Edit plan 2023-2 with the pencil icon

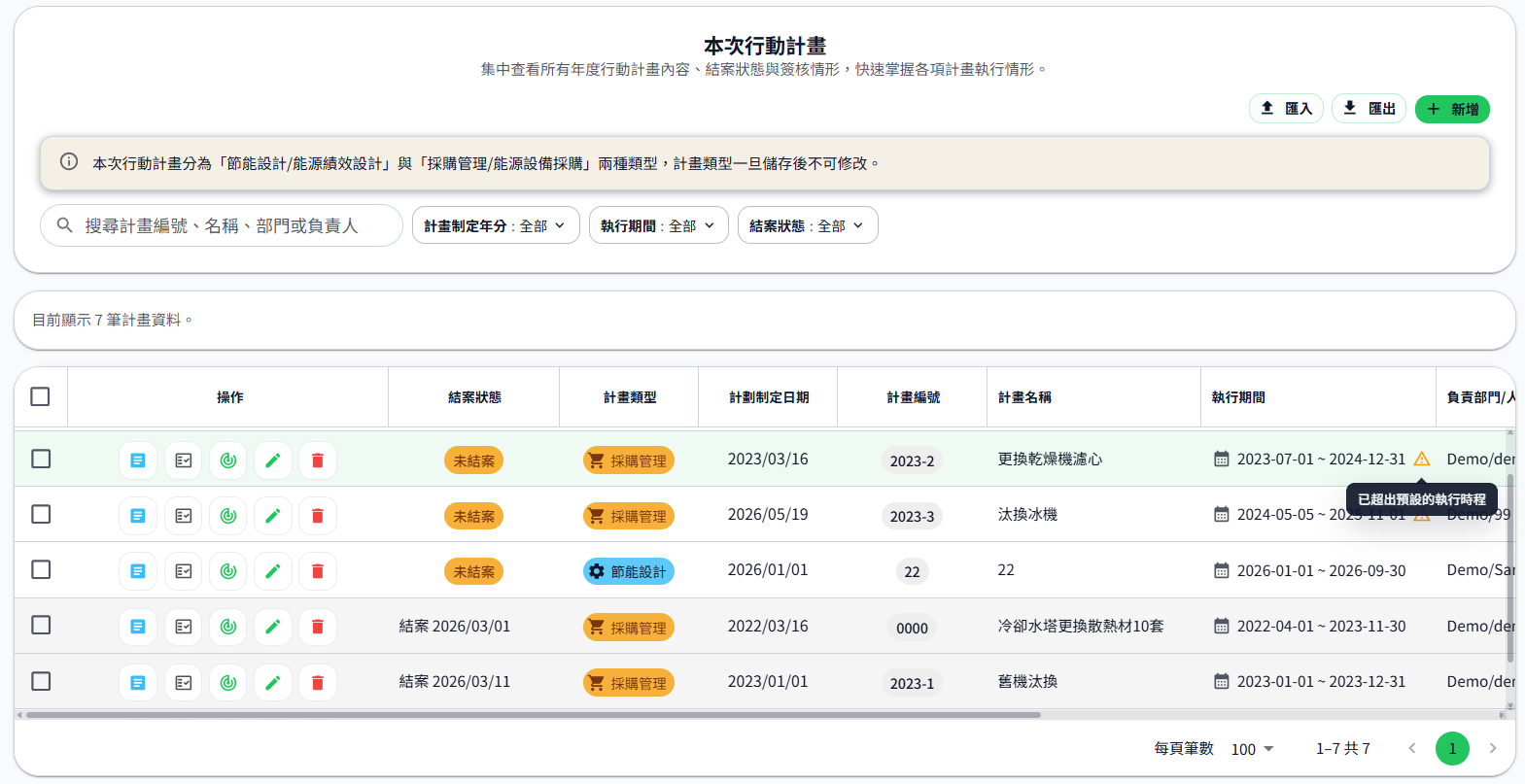click(x=273, y=460)
